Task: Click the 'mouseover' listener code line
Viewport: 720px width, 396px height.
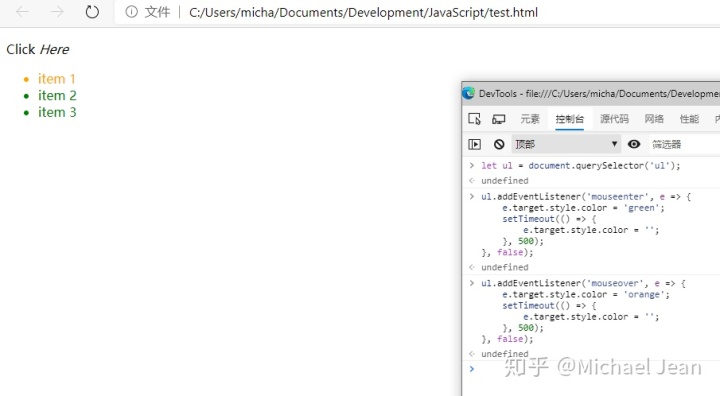Action: 583,283
